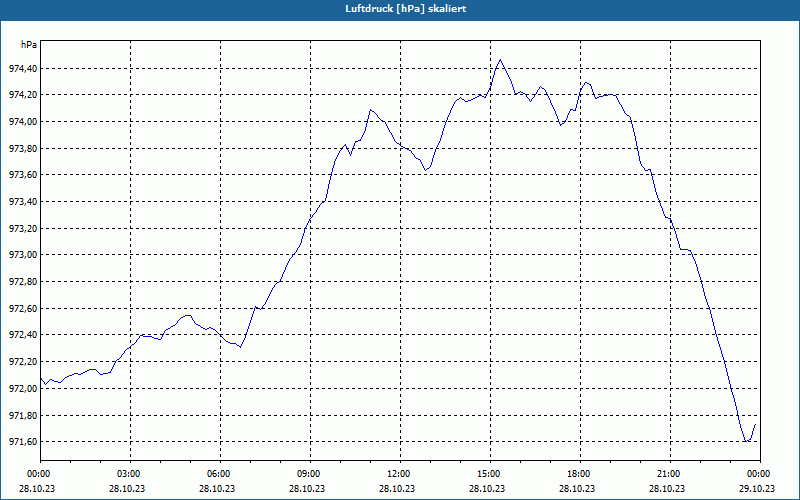800x500 pixels.
Task: Click the 972,00 y-axis label
Action: [23, 388]
